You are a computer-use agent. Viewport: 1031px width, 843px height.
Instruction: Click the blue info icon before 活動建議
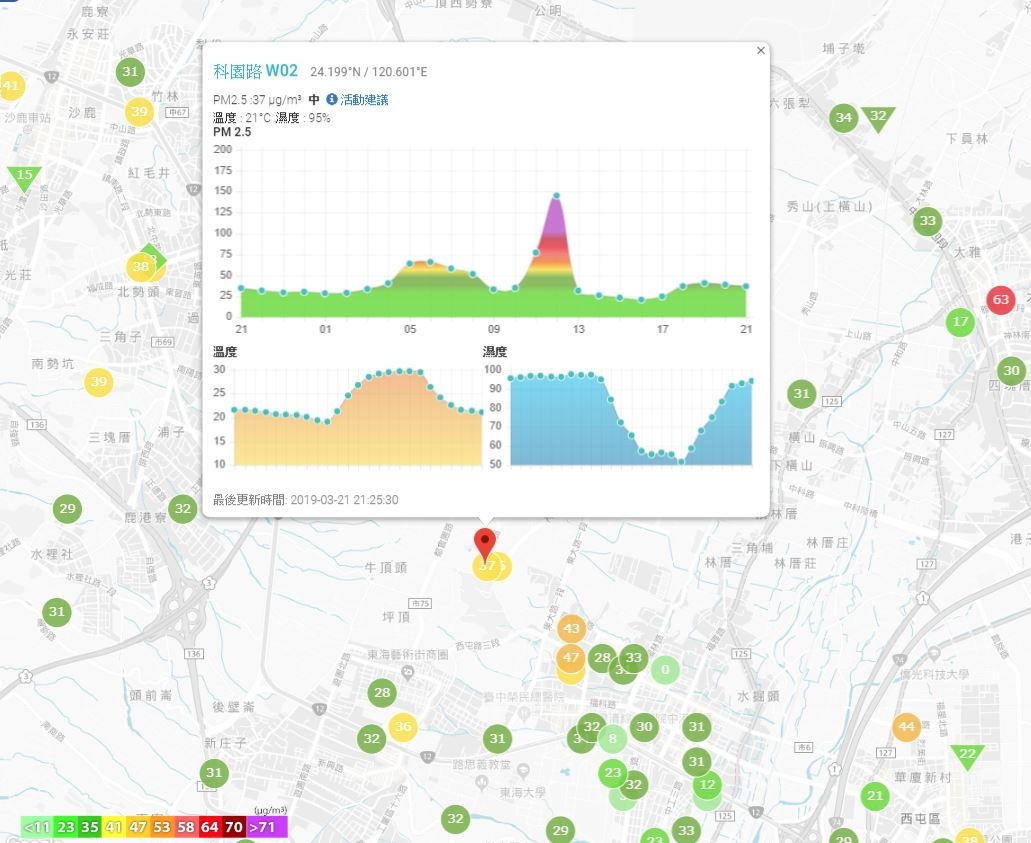332,99
